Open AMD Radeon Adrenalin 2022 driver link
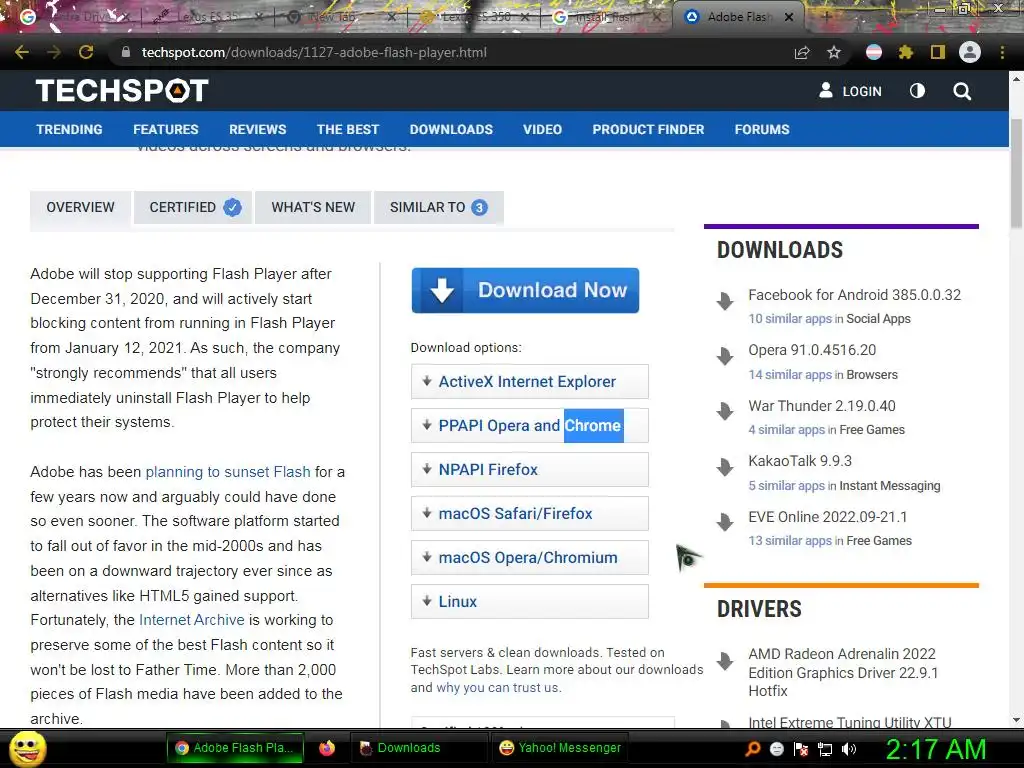The height and width of the screenshot is (768, 1024). click(843, 672)
